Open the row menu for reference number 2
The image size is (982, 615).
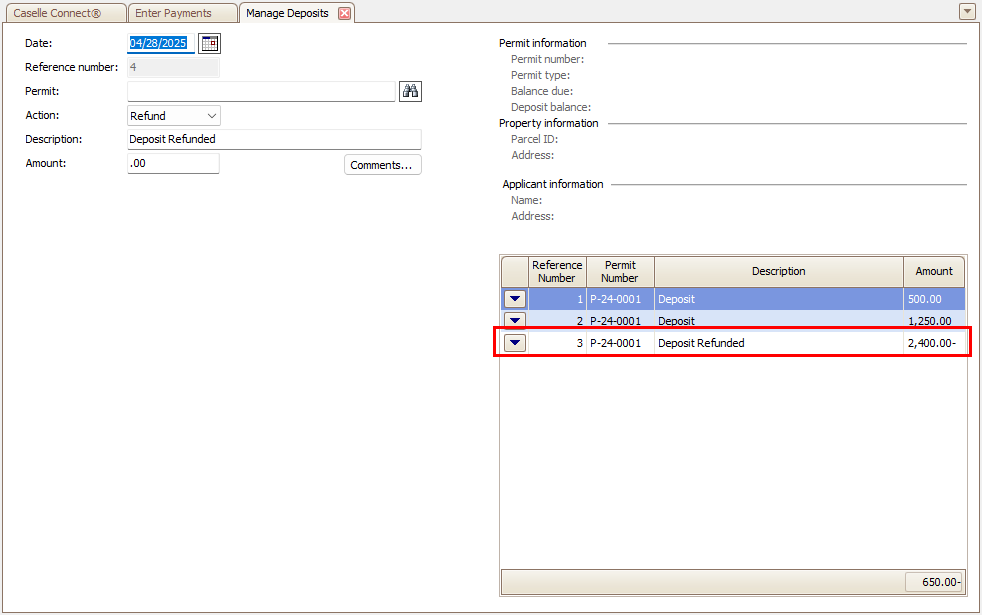[x=515, y=321]
